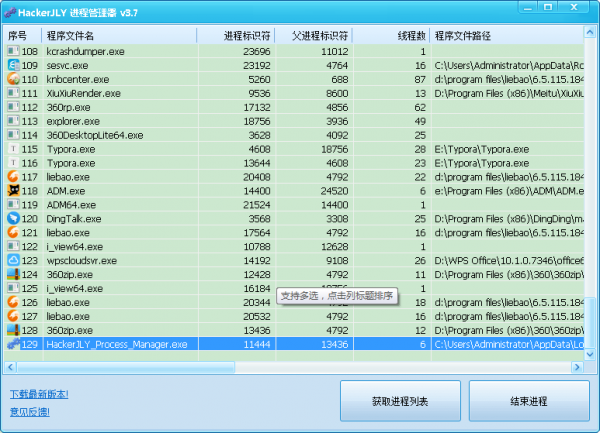Click the liebao icon in row 117
The width and height of the screenshot is (600, 433).
click(x=13, y=177)
